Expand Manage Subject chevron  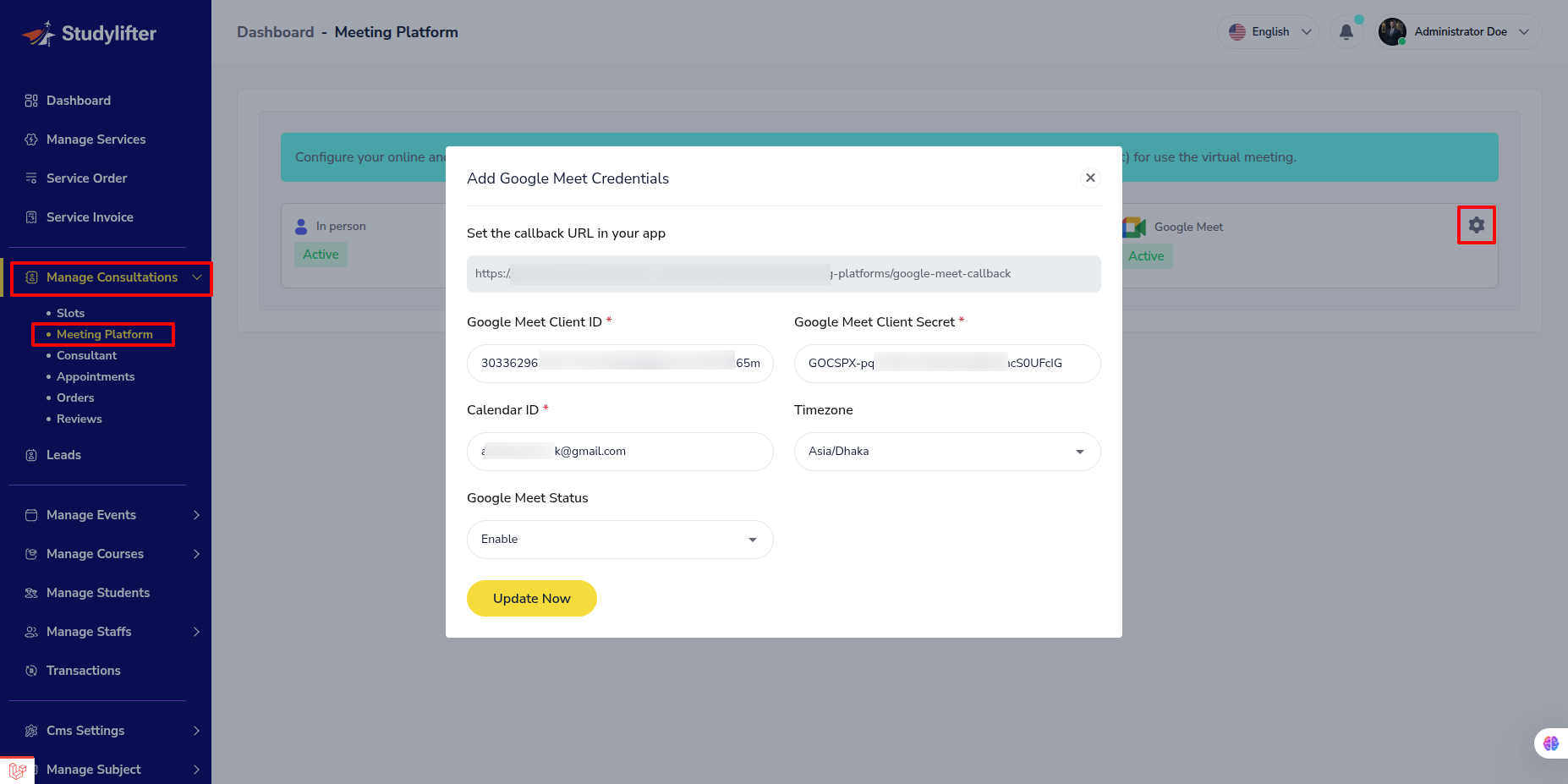[x=196, y=770]
